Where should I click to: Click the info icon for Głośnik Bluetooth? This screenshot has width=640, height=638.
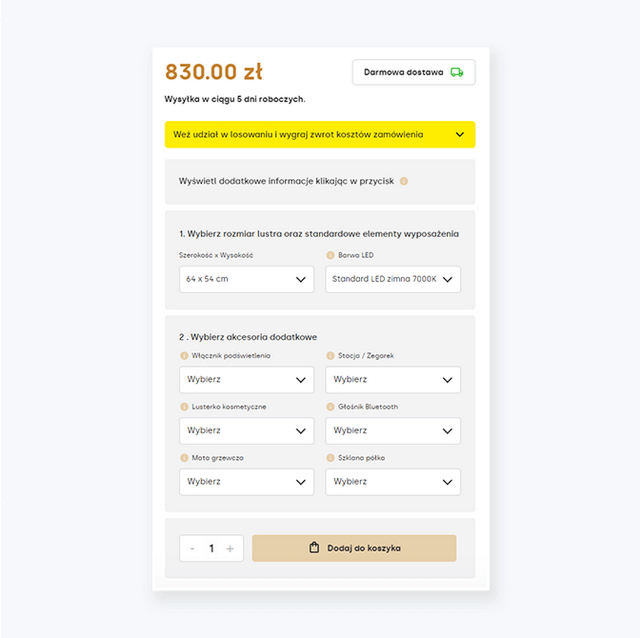click(330, 407)
